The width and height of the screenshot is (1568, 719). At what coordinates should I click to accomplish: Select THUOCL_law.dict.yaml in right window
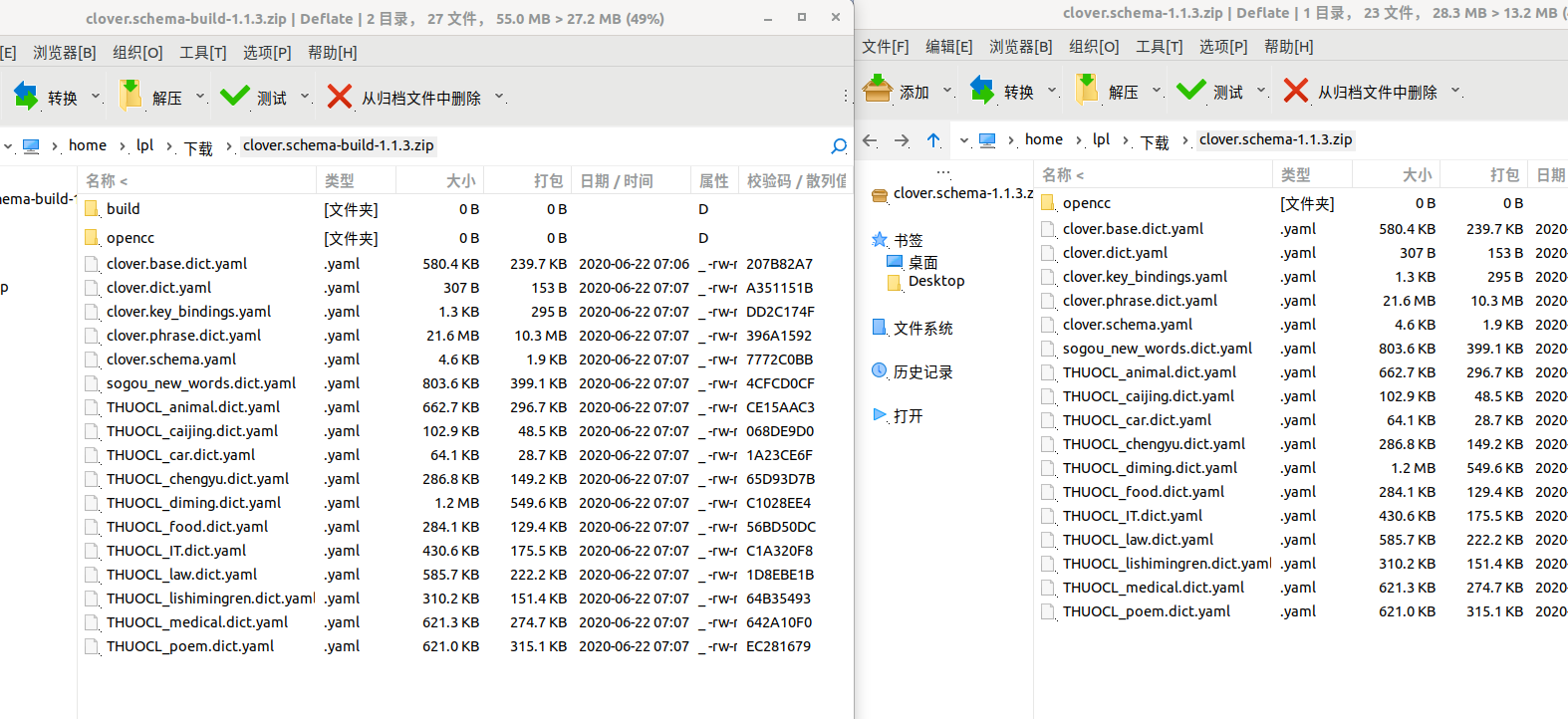(x=1138, y=540)
